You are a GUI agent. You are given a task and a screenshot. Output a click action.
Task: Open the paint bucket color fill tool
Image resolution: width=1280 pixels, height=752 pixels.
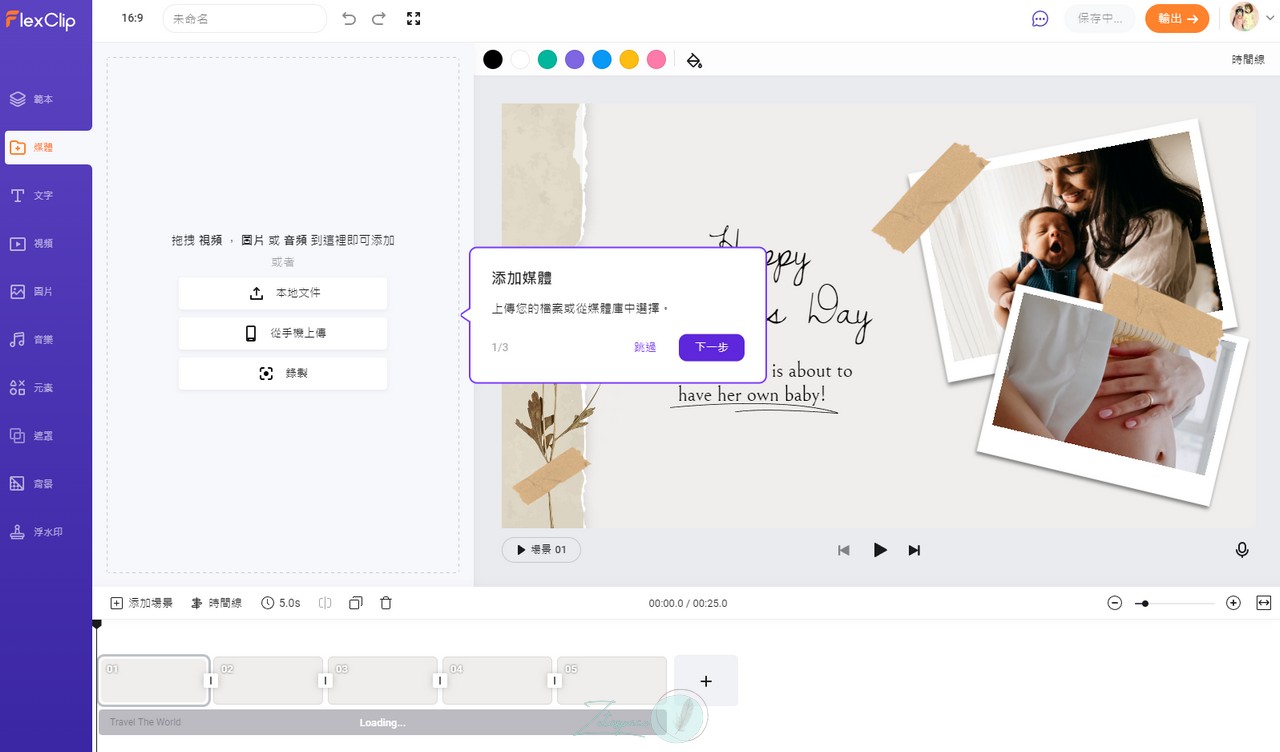click(x=694, y=60)
